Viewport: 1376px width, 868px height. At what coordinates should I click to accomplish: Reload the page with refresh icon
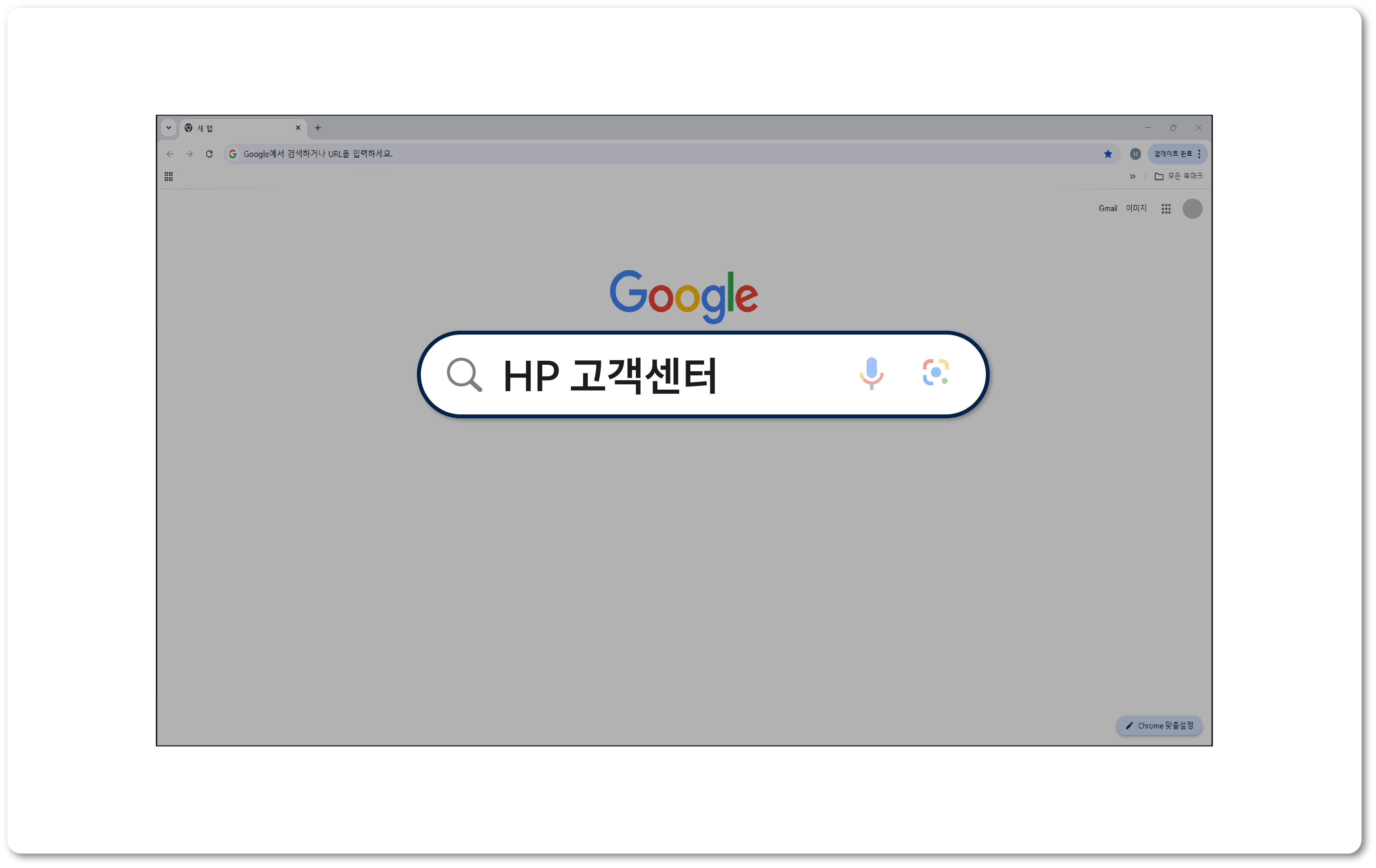tap(209, 154)
